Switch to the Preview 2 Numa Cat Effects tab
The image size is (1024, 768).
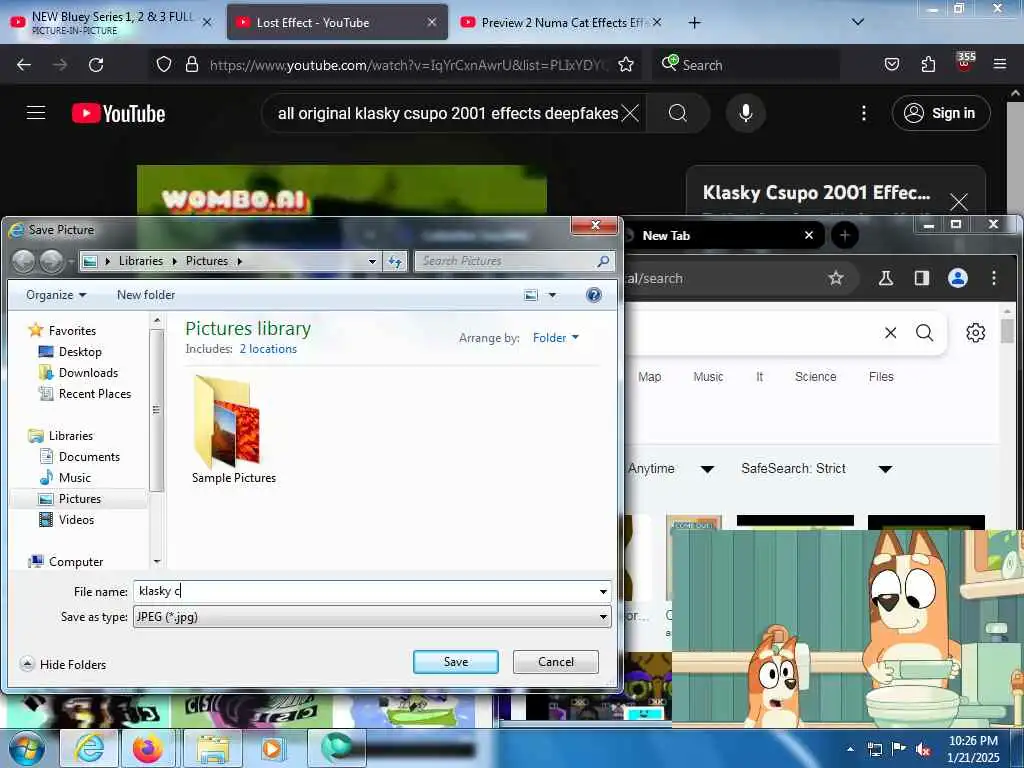(x=564, y=22)
